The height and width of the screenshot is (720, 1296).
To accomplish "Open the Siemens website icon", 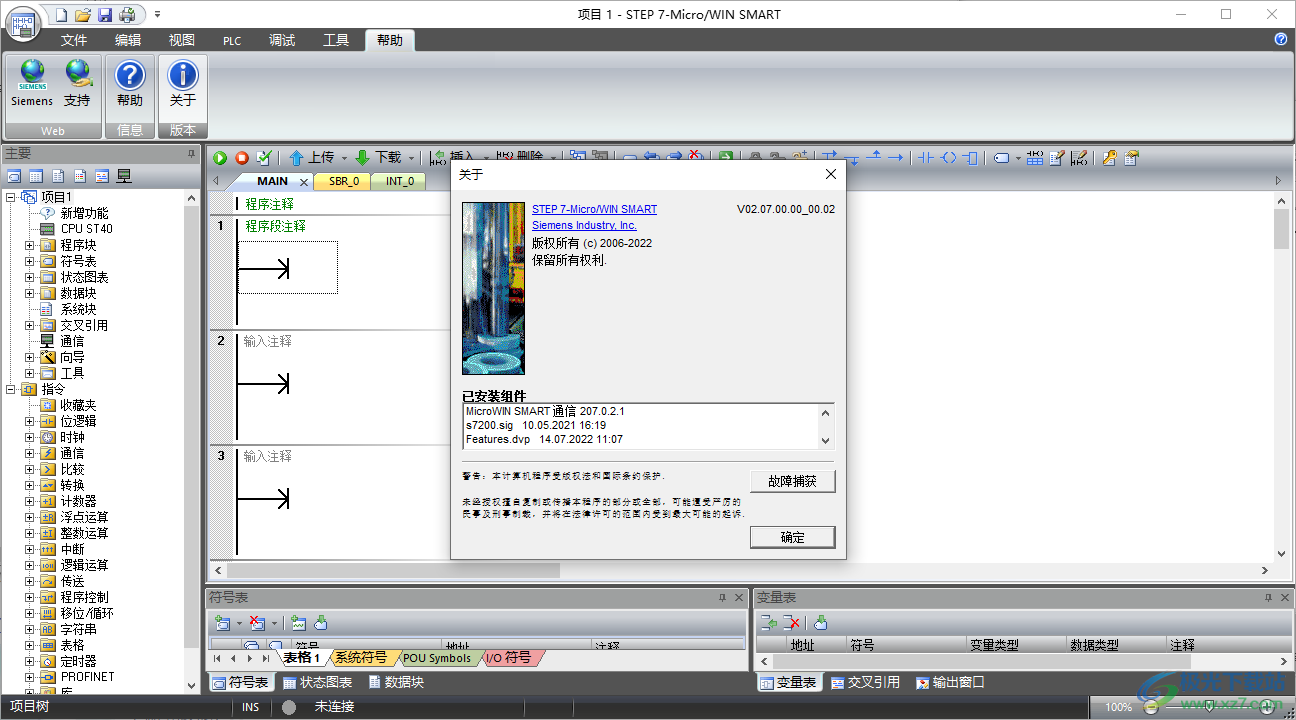I will coord(32,83).
